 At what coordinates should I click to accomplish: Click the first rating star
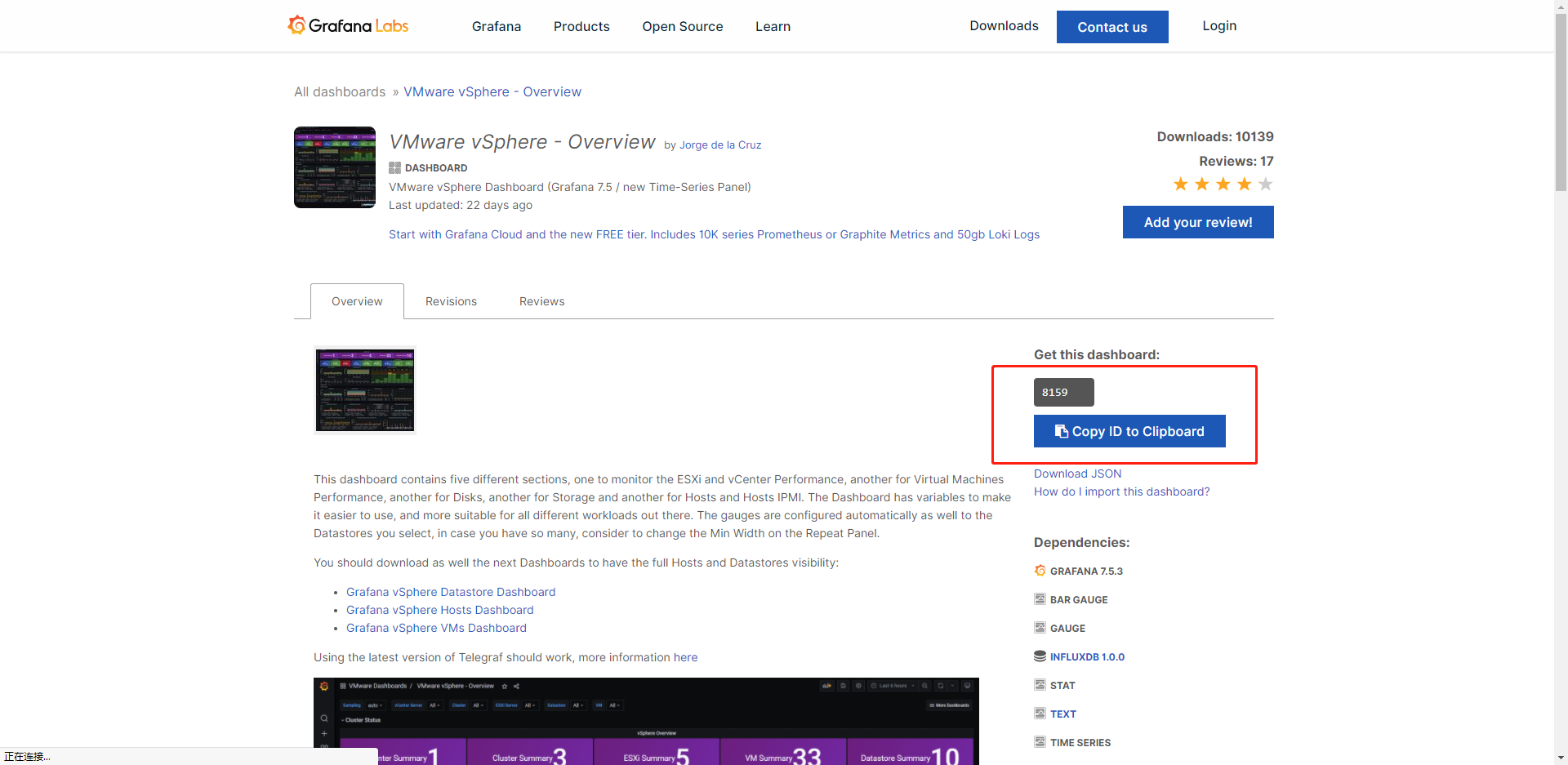tap(1181, 184)
